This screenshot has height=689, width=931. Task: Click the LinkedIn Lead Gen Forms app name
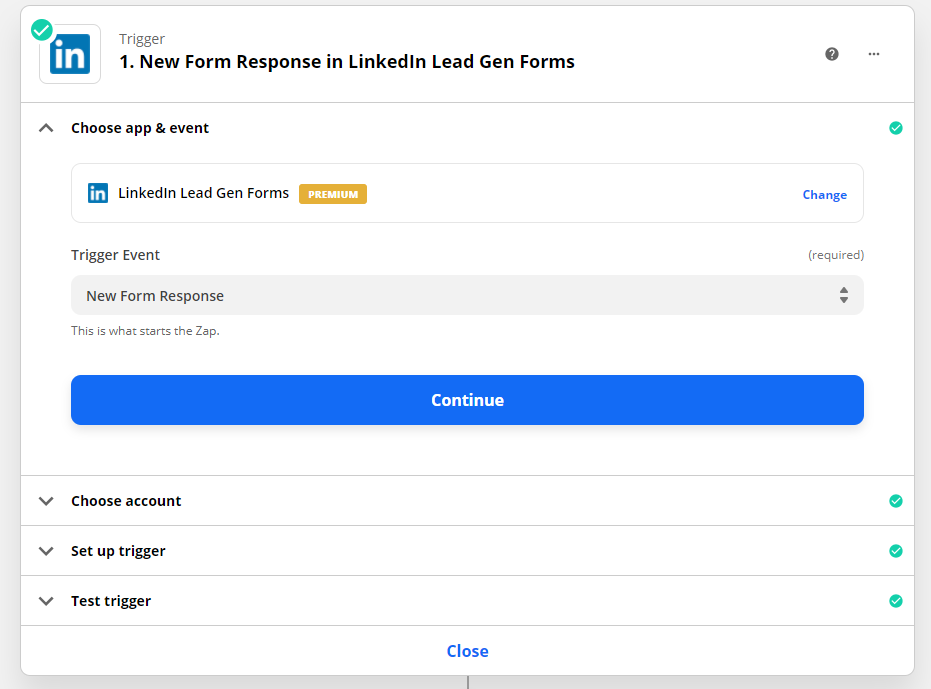[x=203, y=193]
